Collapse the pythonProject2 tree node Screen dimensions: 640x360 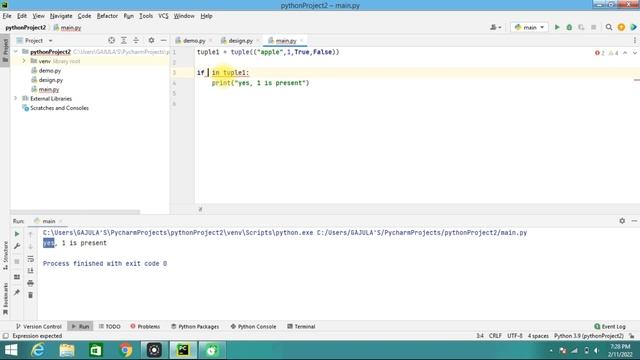[x=16, y=52]
